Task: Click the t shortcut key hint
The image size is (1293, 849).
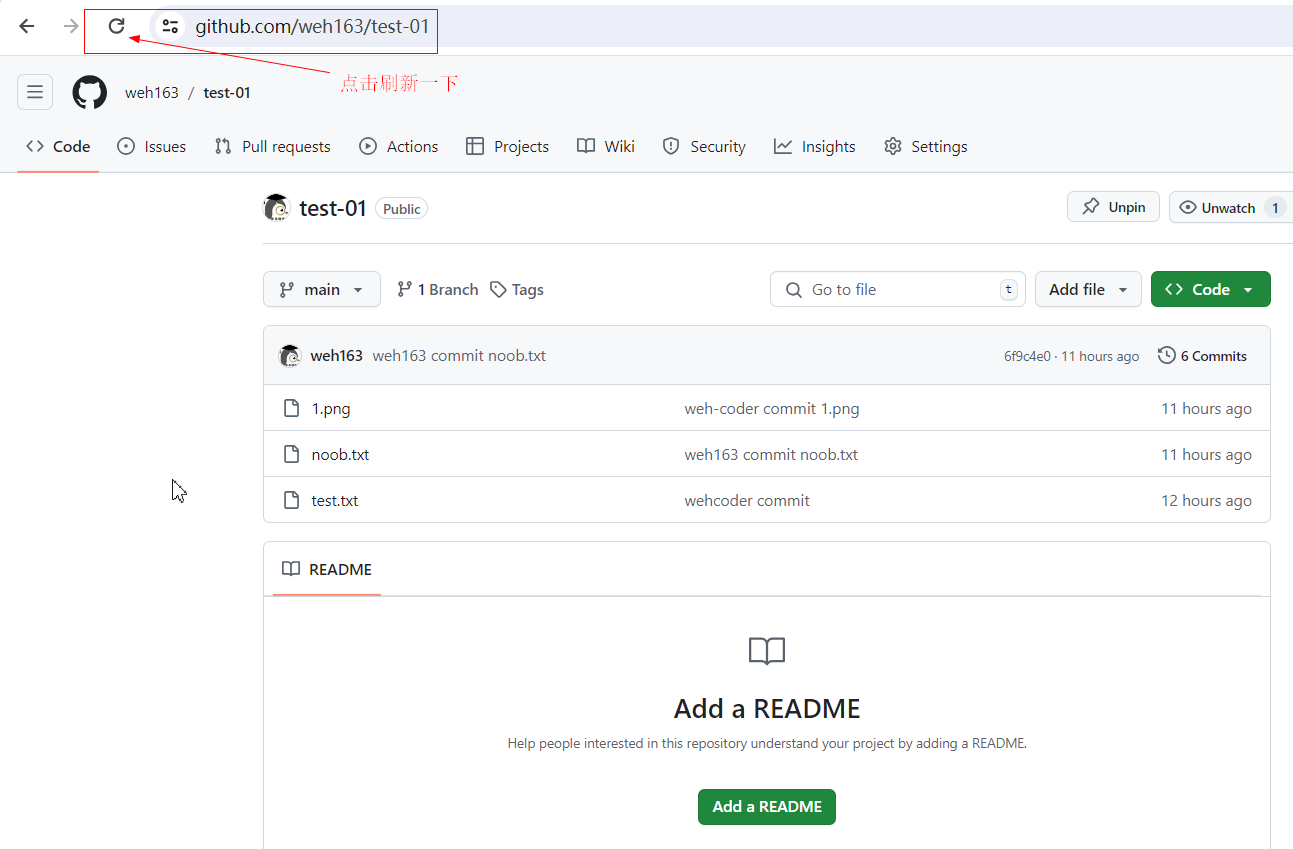Action: (x=1009, y=289)
